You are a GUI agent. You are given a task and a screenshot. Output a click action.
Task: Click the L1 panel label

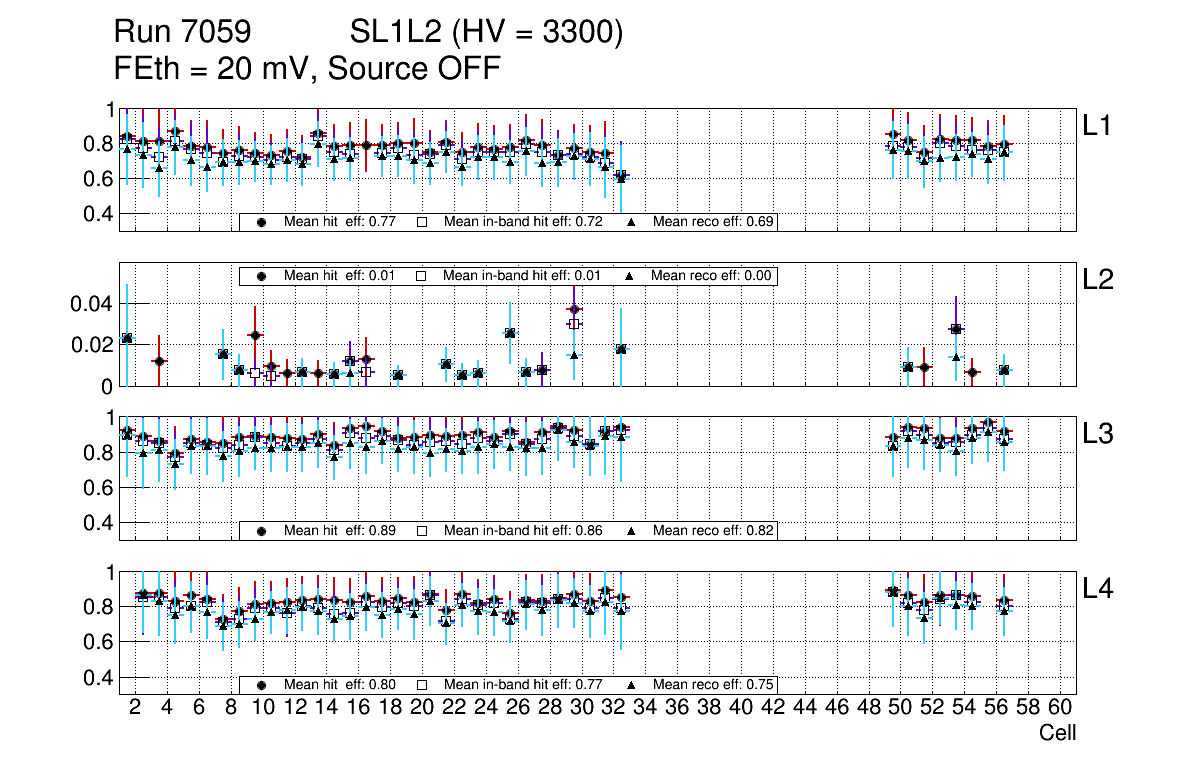(x=1098, y=126)
